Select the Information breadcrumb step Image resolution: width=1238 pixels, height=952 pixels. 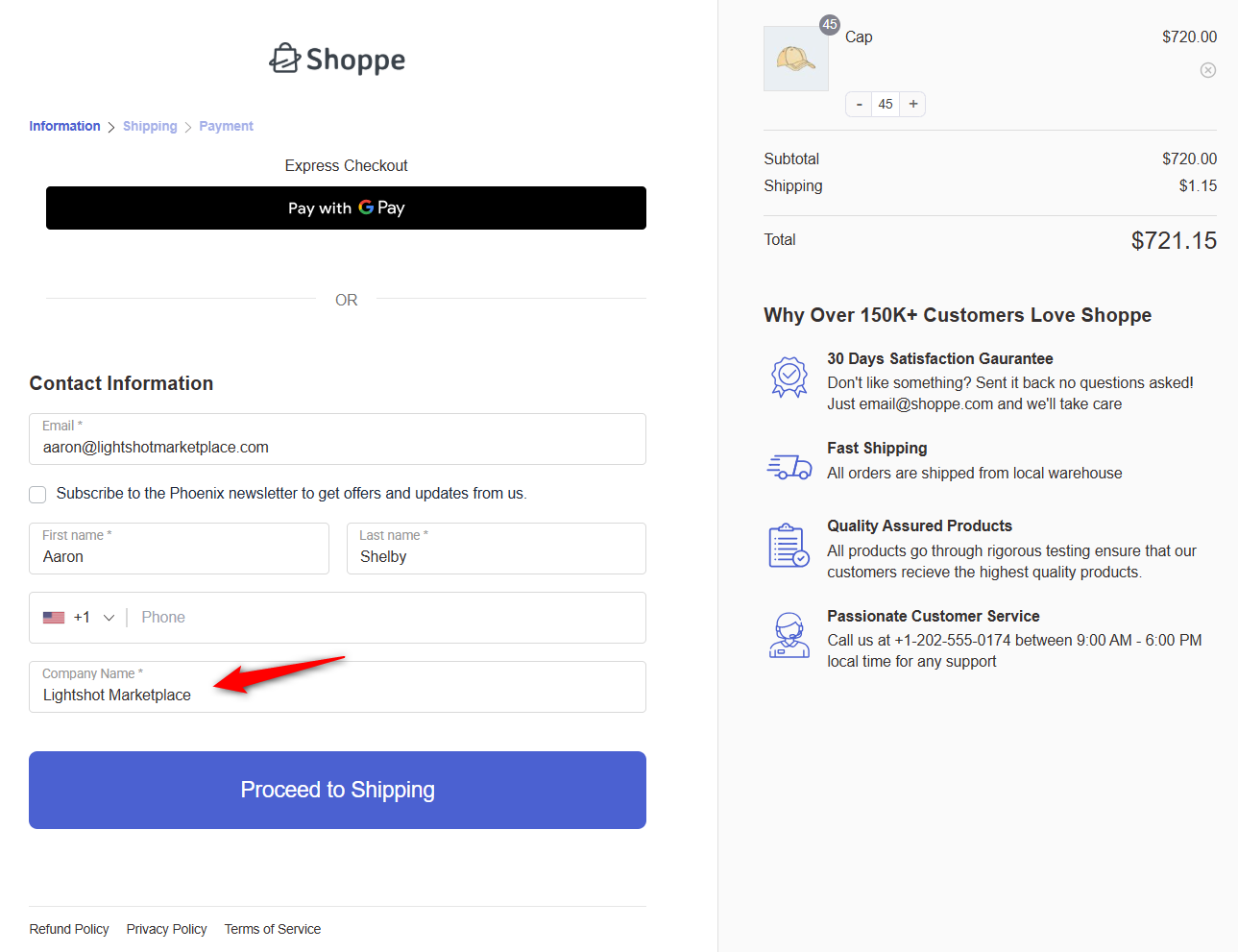coord(64,126)
